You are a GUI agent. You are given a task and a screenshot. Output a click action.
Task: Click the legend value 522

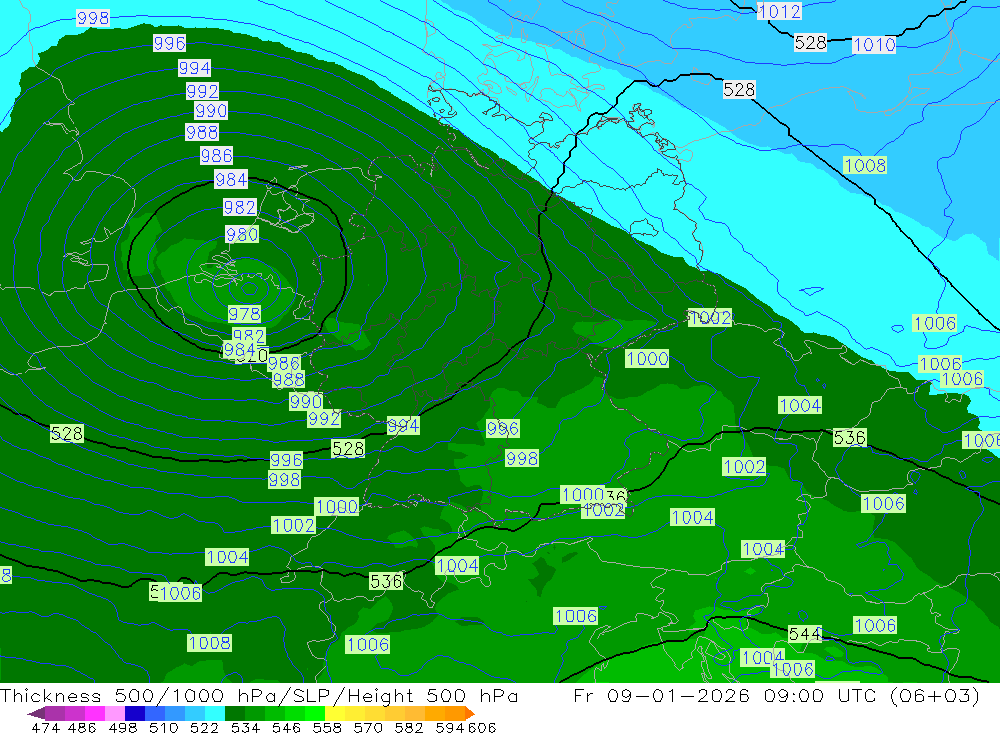[205, 727]
